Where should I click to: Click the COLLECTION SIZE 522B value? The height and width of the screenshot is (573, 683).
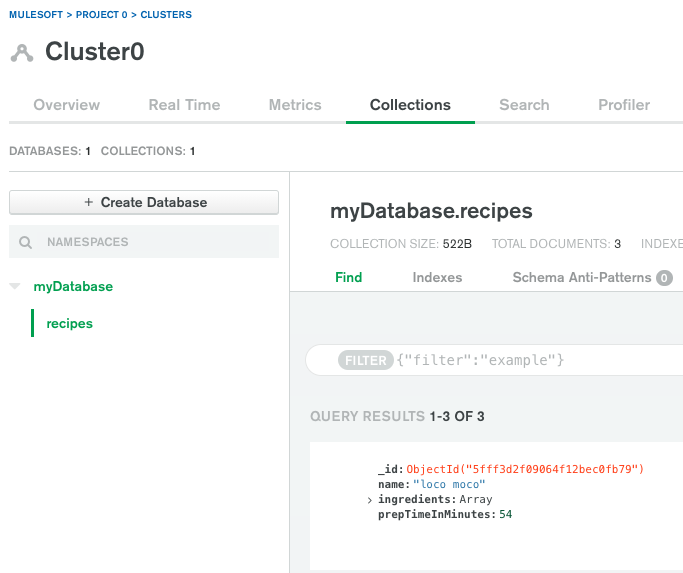pyautogui.click(x=457, y=244)
